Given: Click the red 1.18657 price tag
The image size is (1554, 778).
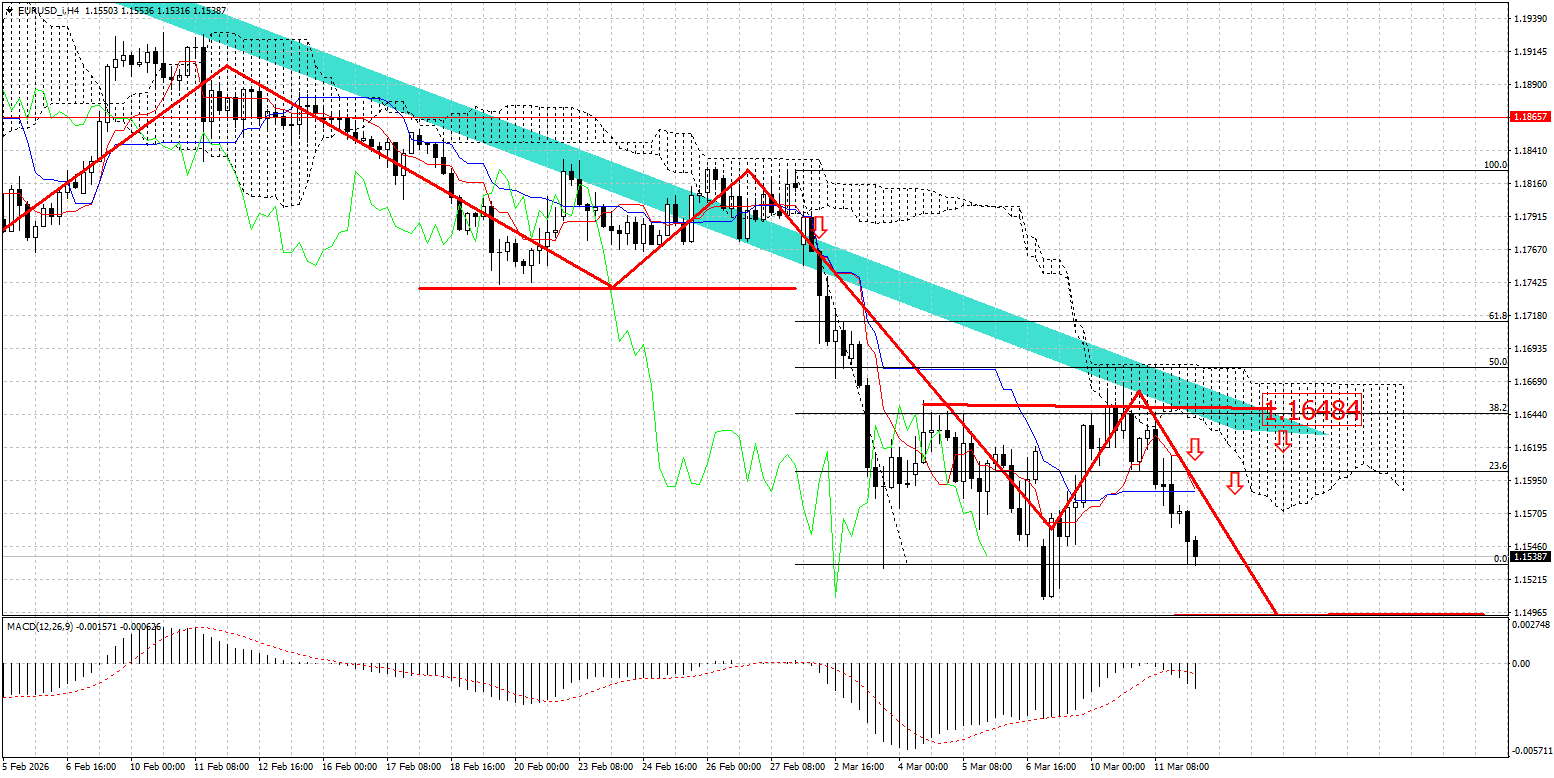Looking at the screenshot, I should click(x=1529, y=118).
